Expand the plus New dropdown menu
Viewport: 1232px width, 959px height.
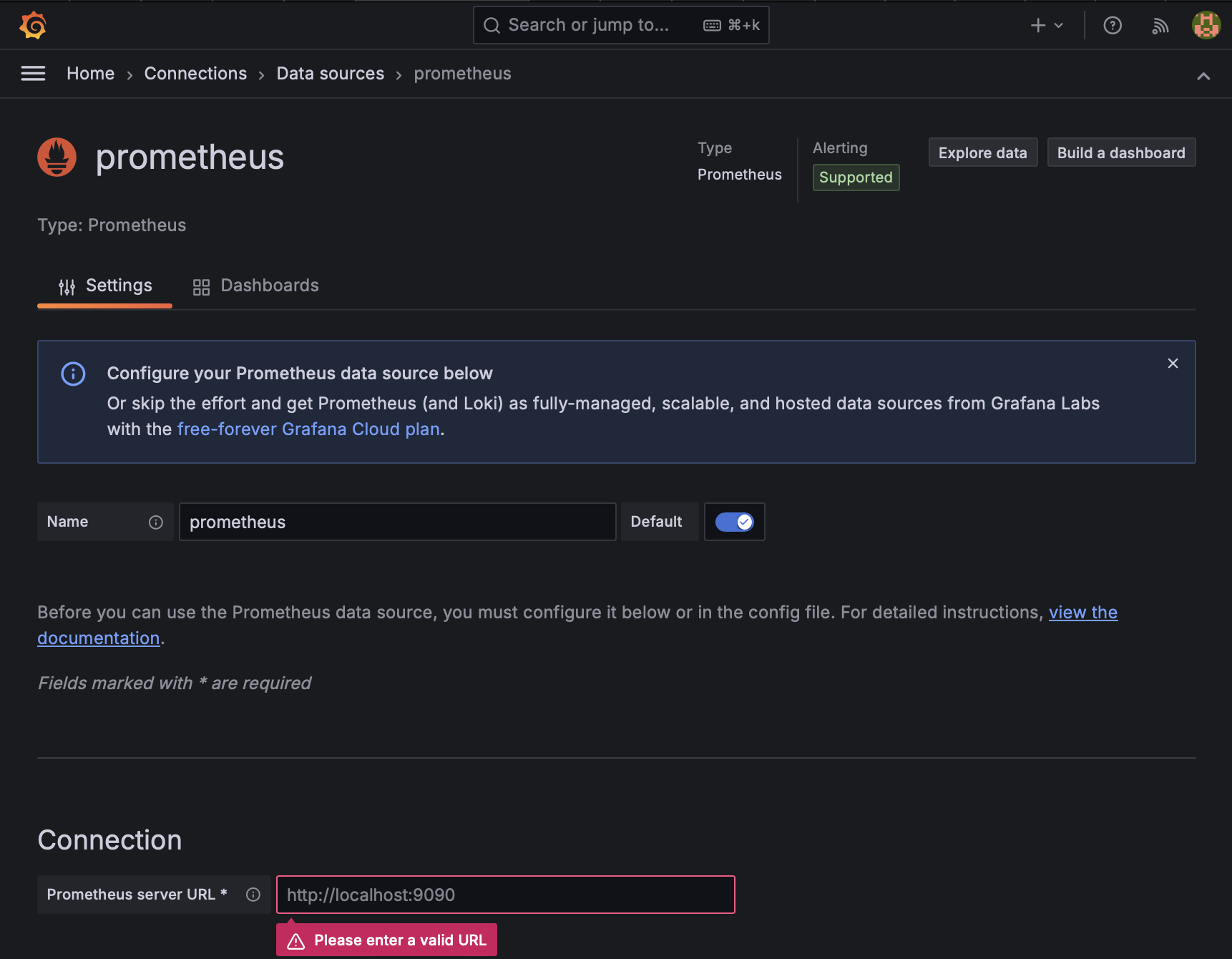pyautogui.click(x=1047, y=26)
